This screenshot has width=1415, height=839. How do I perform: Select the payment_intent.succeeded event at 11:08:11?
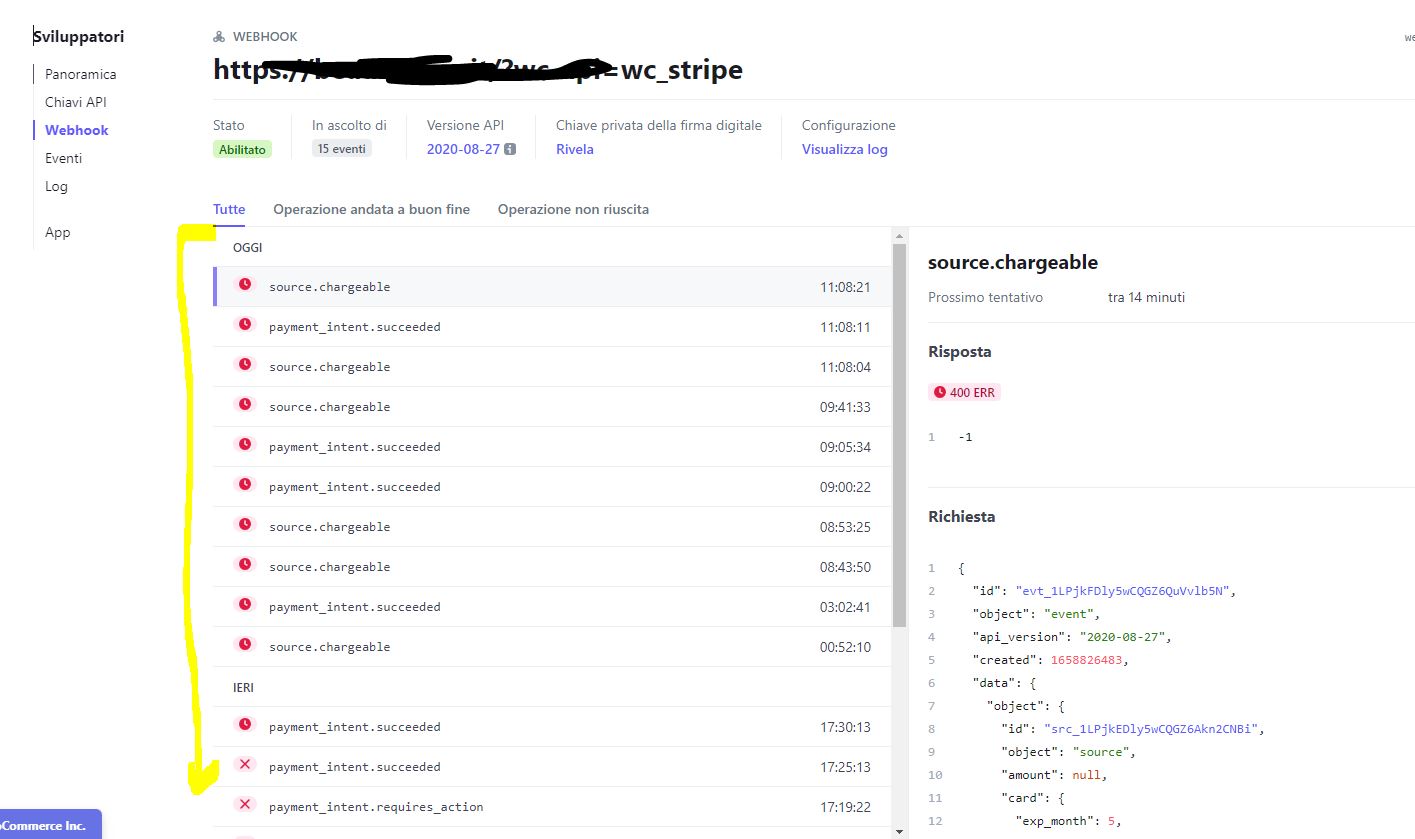coord(552,326)
